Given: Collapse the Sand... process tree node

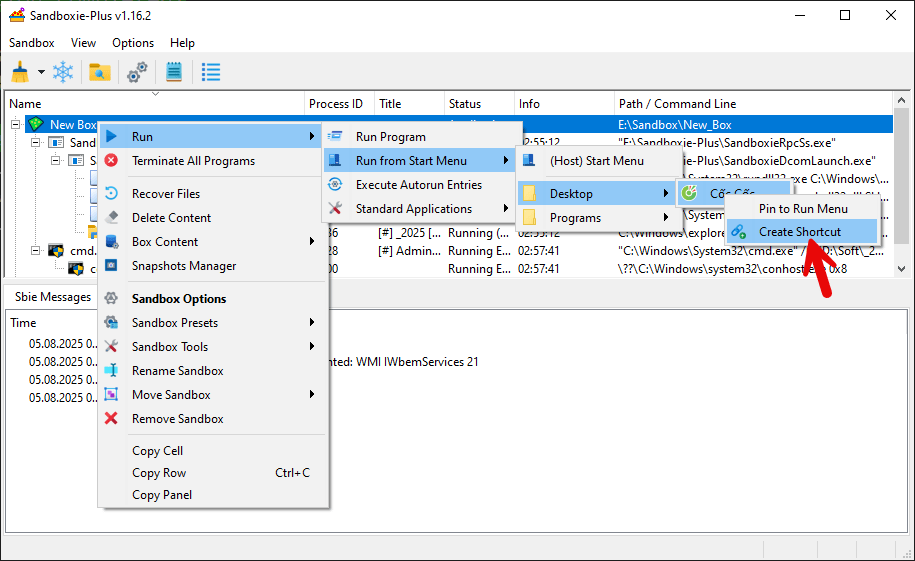Looking at the screenshot, I should (36, 142).
